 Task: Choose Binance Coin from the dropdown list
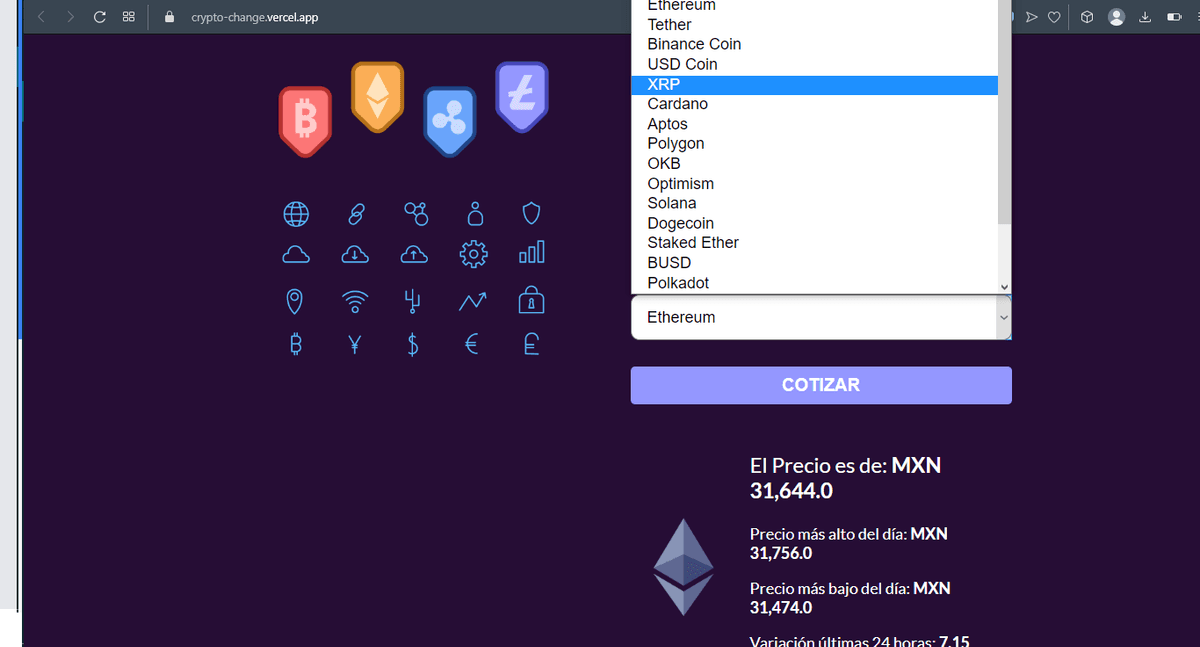click(814, 45)
